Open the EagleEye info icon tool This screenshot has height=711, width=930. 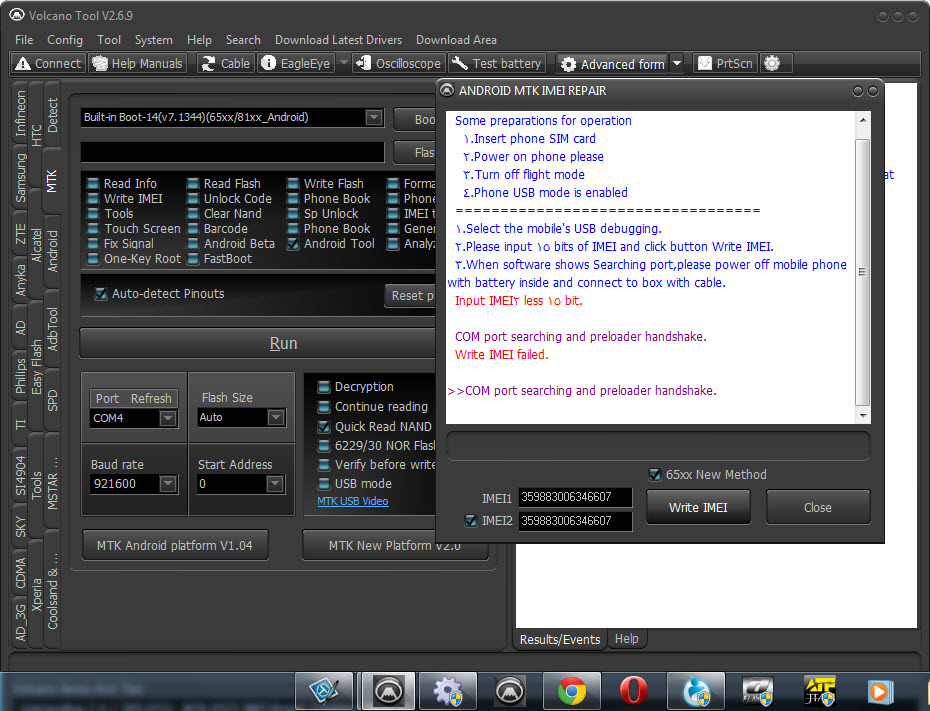pyautogui.click(x=268, y=63)
